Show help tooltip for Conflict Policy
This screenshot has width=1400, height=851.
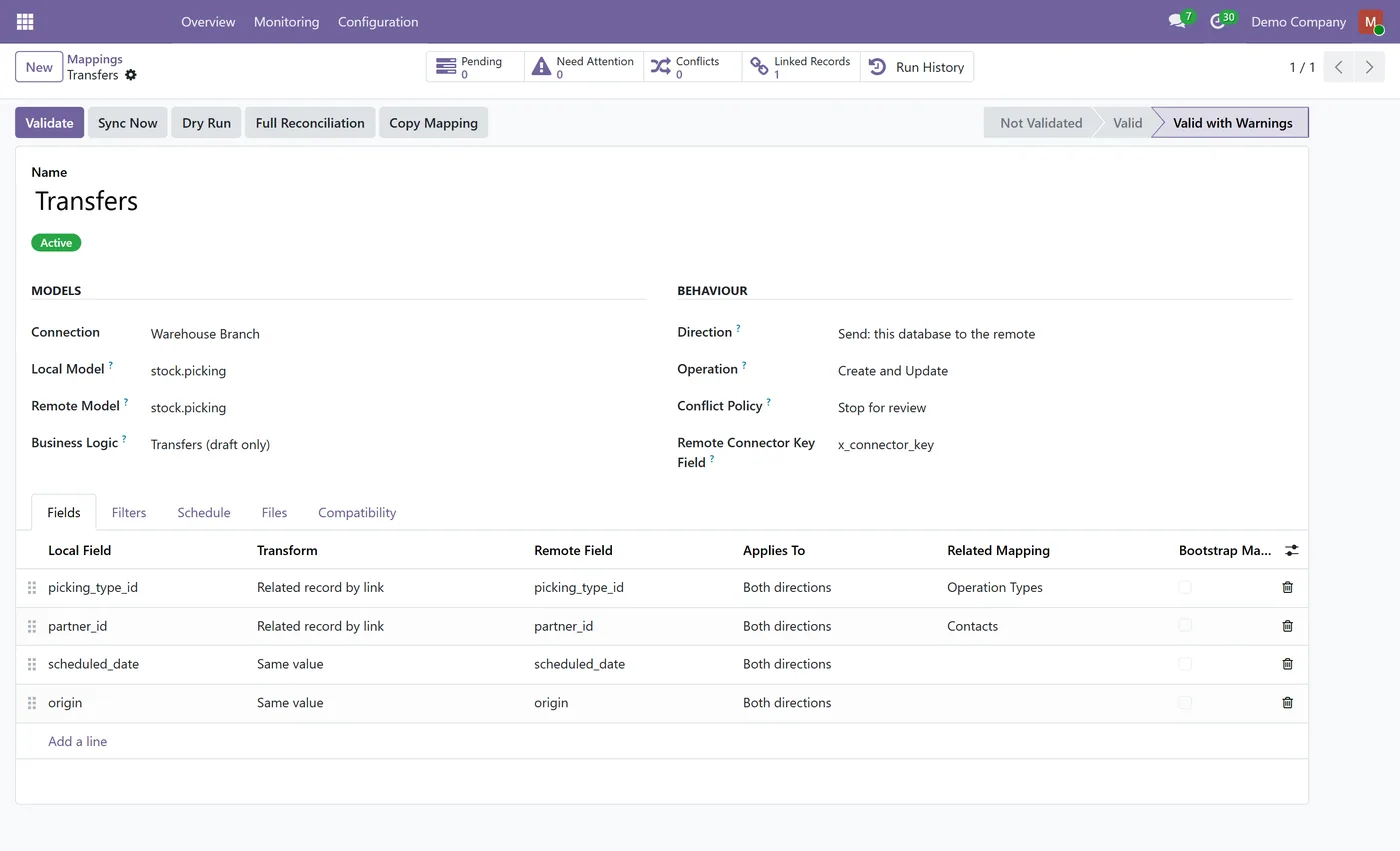point(769,402)
